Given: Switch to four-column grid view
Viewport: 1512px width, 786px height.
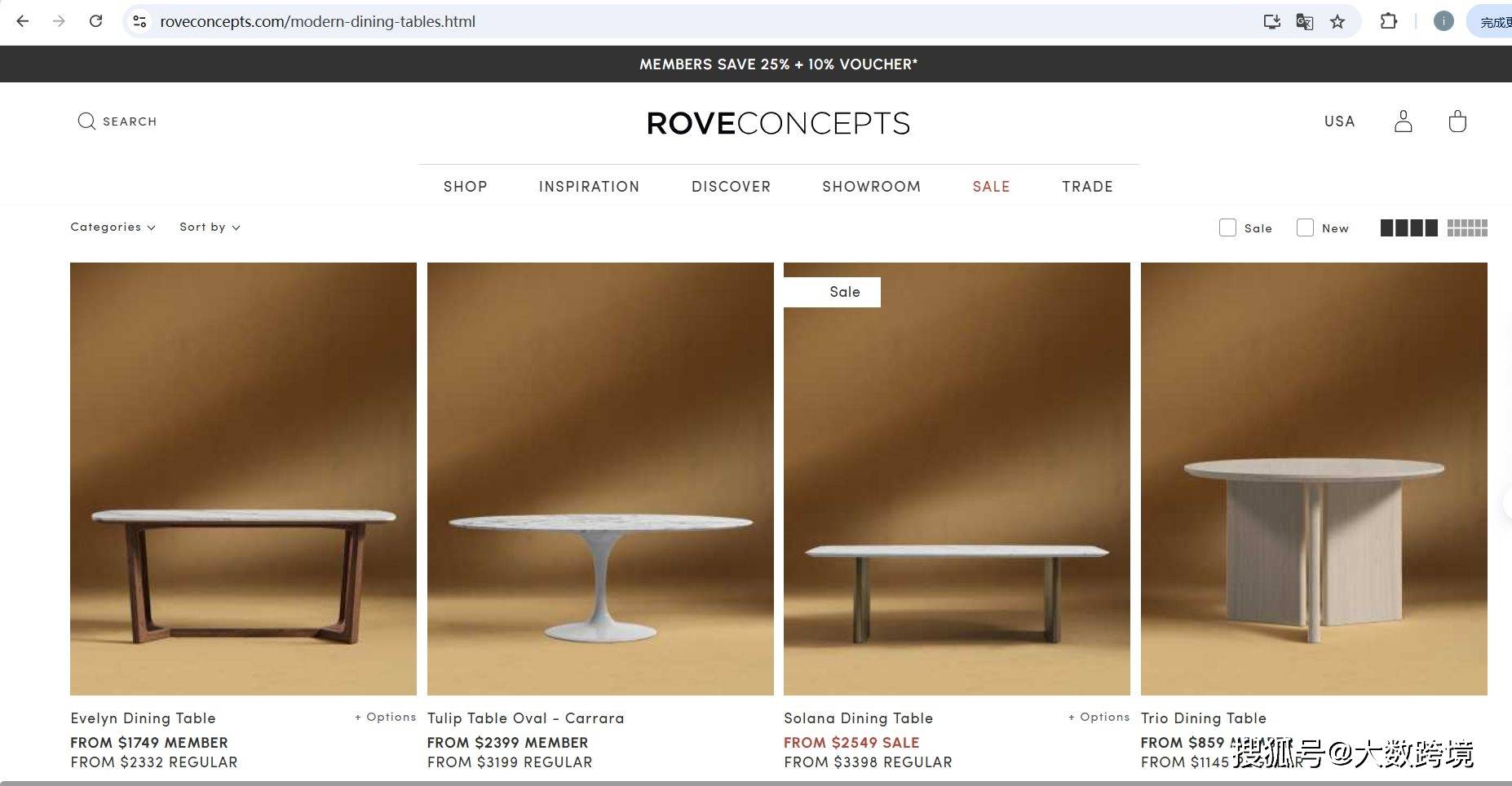Looking at the screenshot, I should coord(1408,228).
